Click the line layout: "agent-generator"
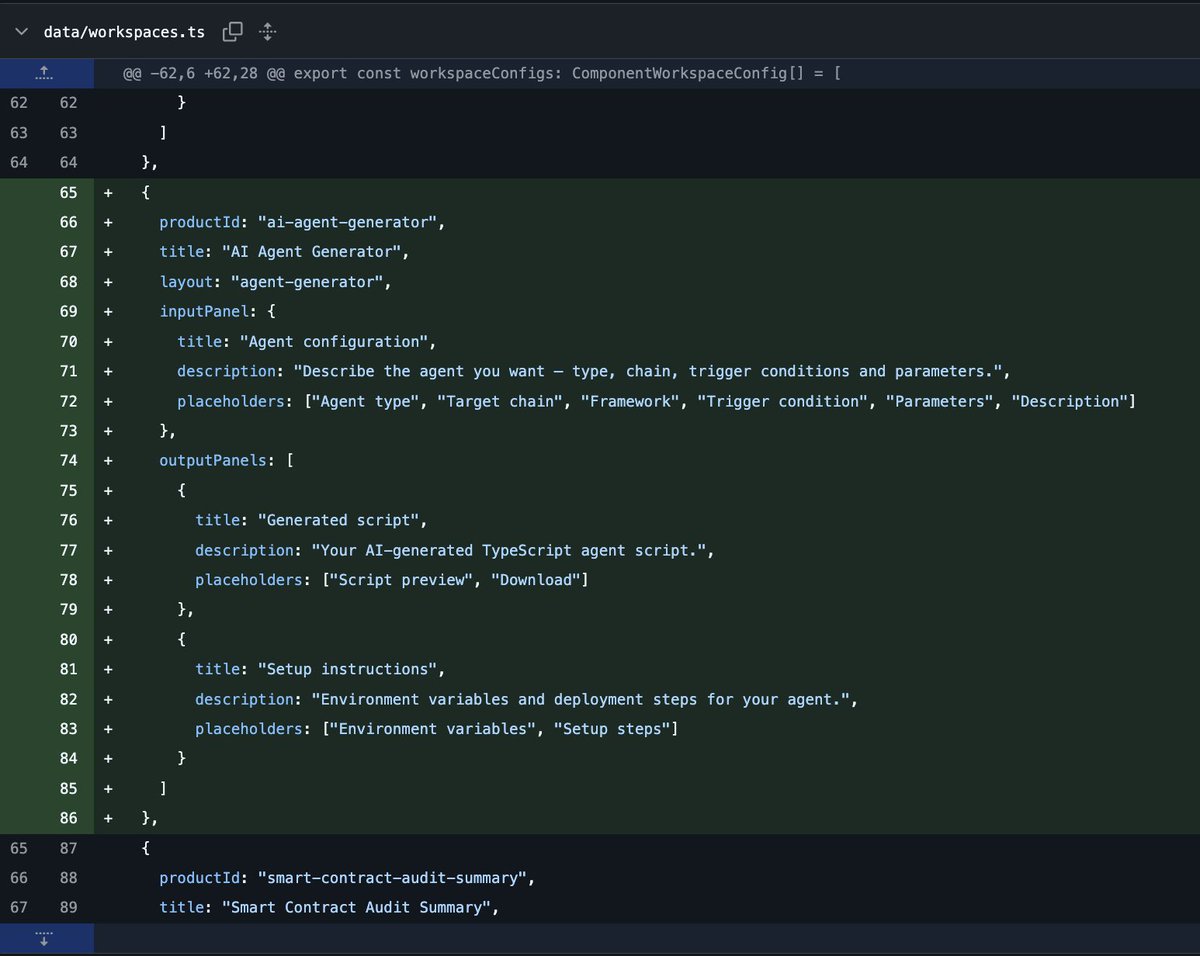Image resolution: width=1200 pixels, height=956 pixels. click(x=275, y=282)
